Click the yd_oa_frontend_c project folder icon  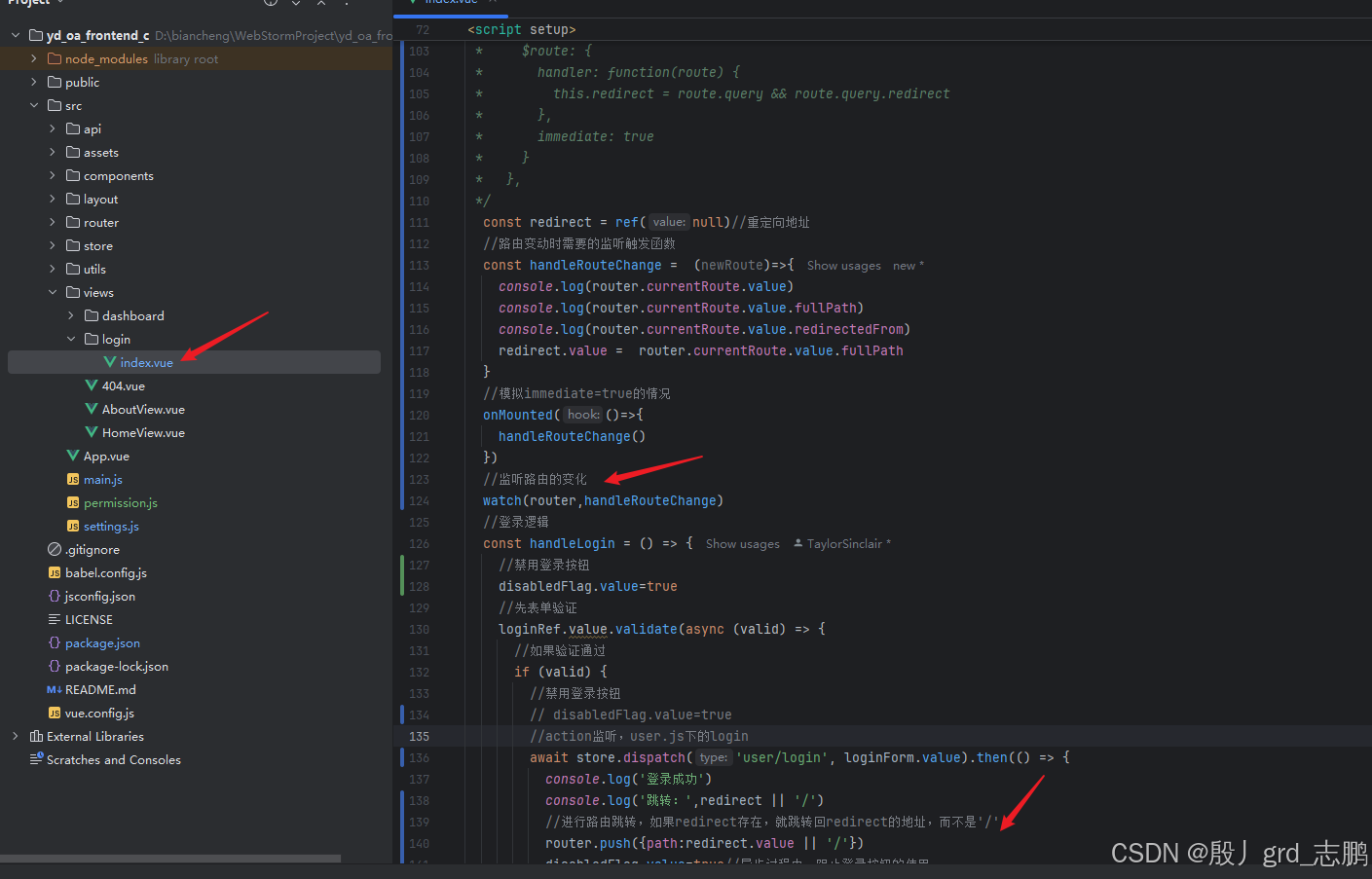(x=36, y=36)
